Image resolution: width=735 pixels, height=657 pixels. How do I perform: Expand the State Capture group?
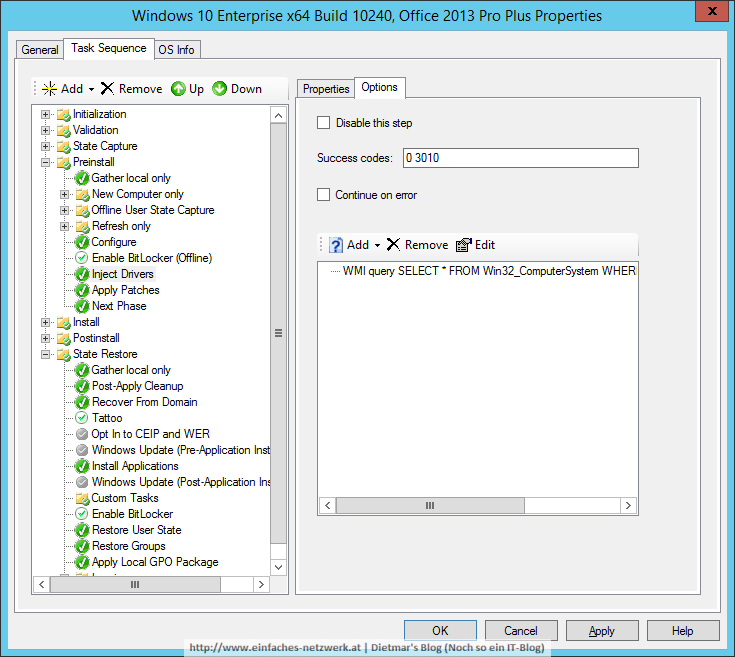pos(45,146)
